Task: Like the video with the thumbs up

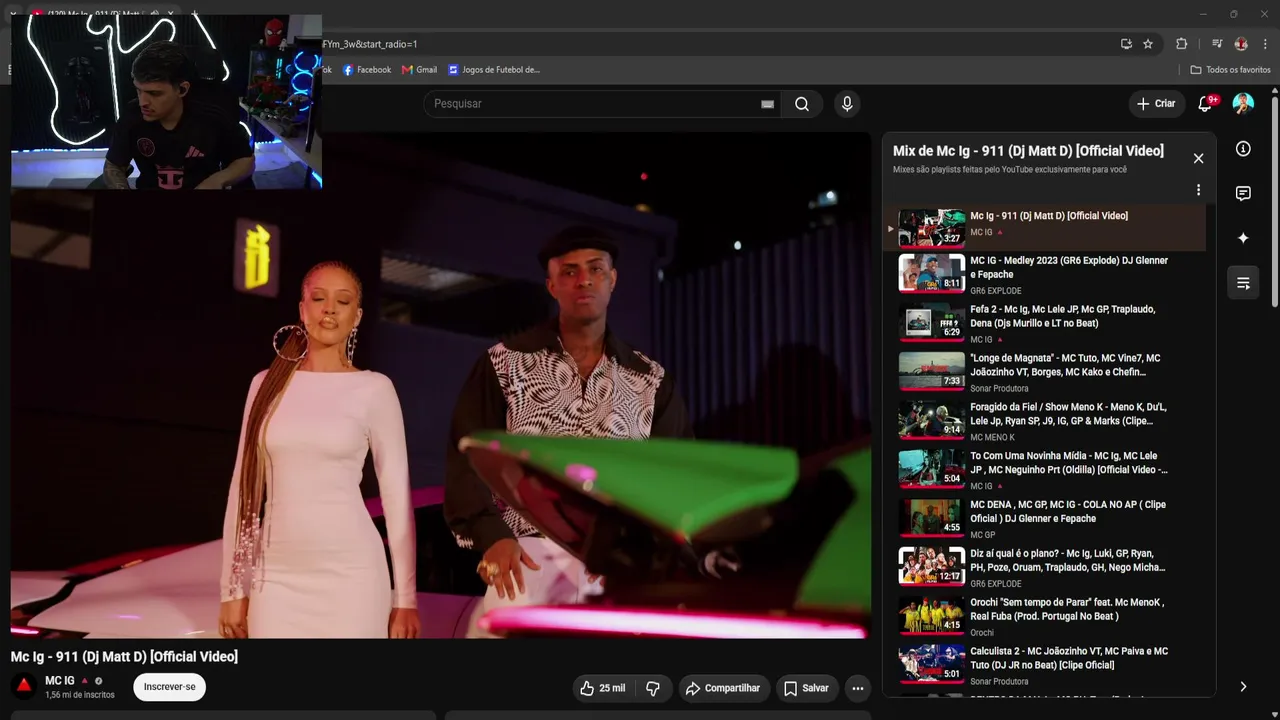Action: pos(603,688)
